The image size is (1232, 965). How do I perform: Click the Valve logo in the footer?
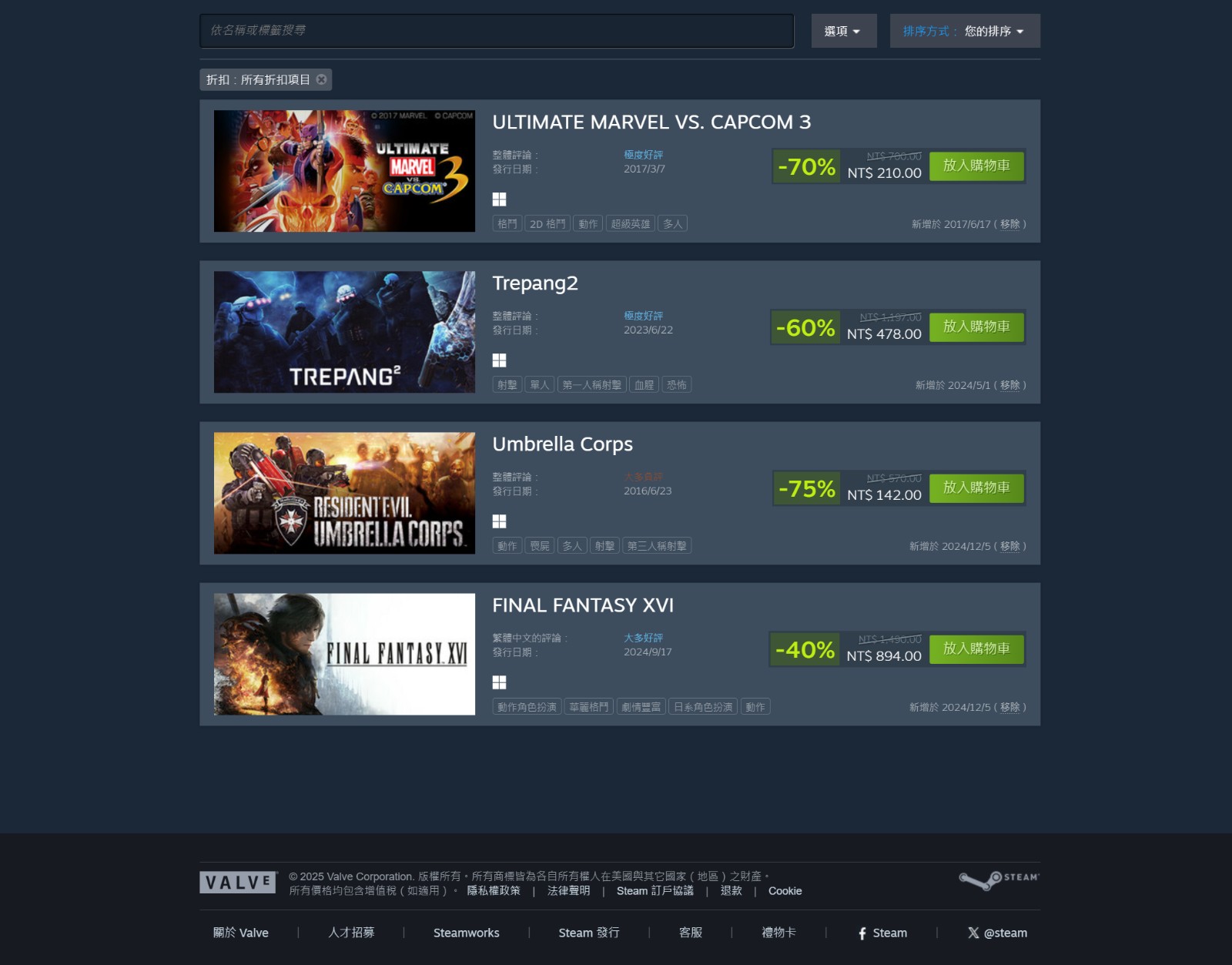(238, 883)
